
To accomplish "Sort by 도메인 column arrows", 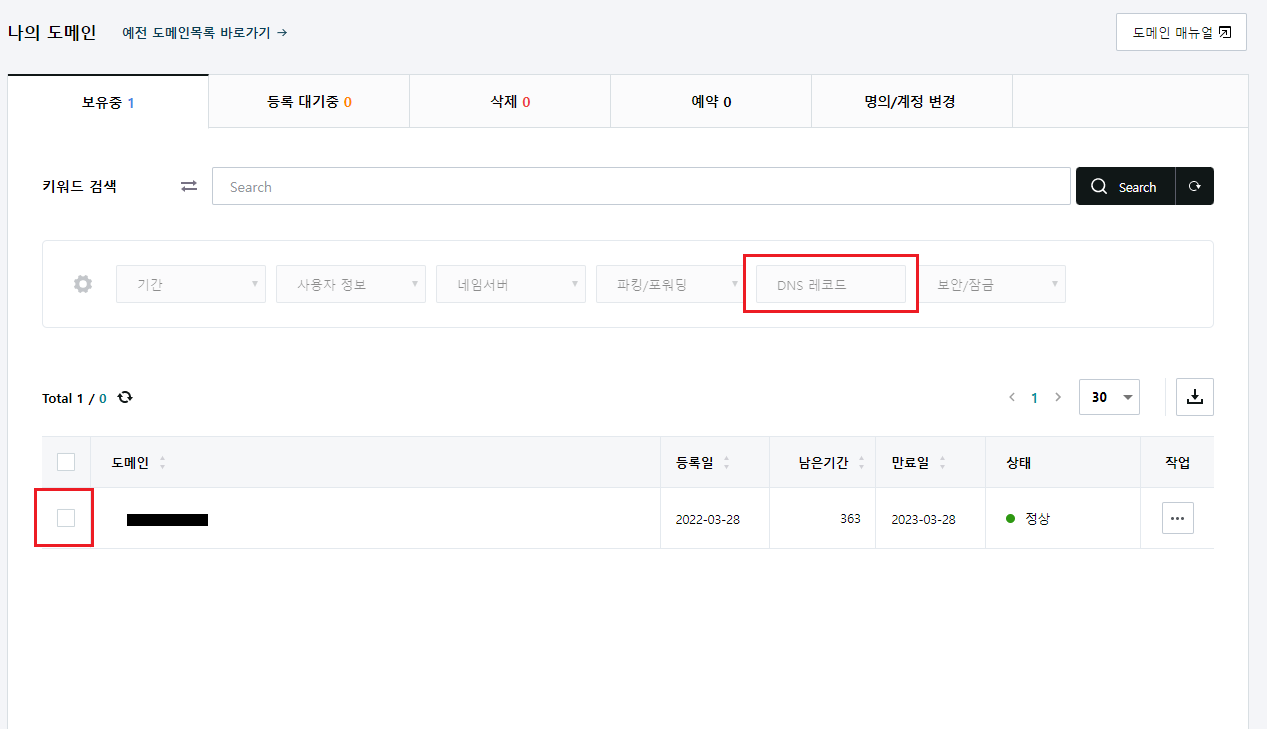I will 162,462.
